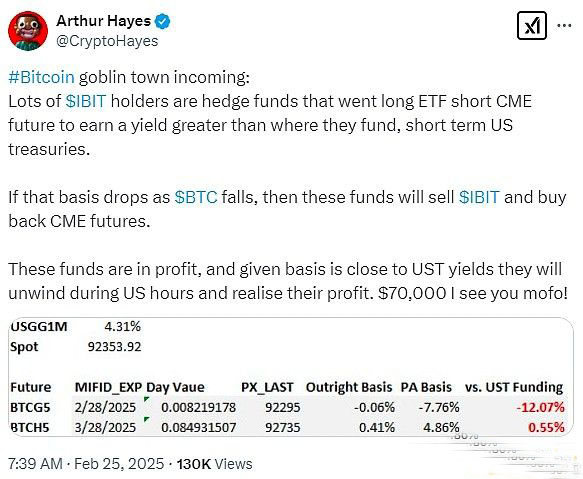
Task: Click the 130K Views count
Action: coord(214,464)
